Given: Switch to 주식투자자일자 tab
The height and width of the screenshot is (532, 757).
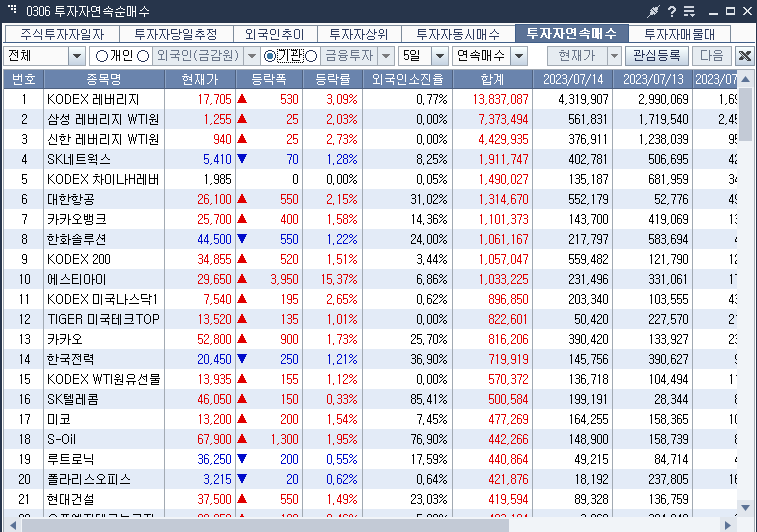Looking at the screenshot, I should click(62, 34).
